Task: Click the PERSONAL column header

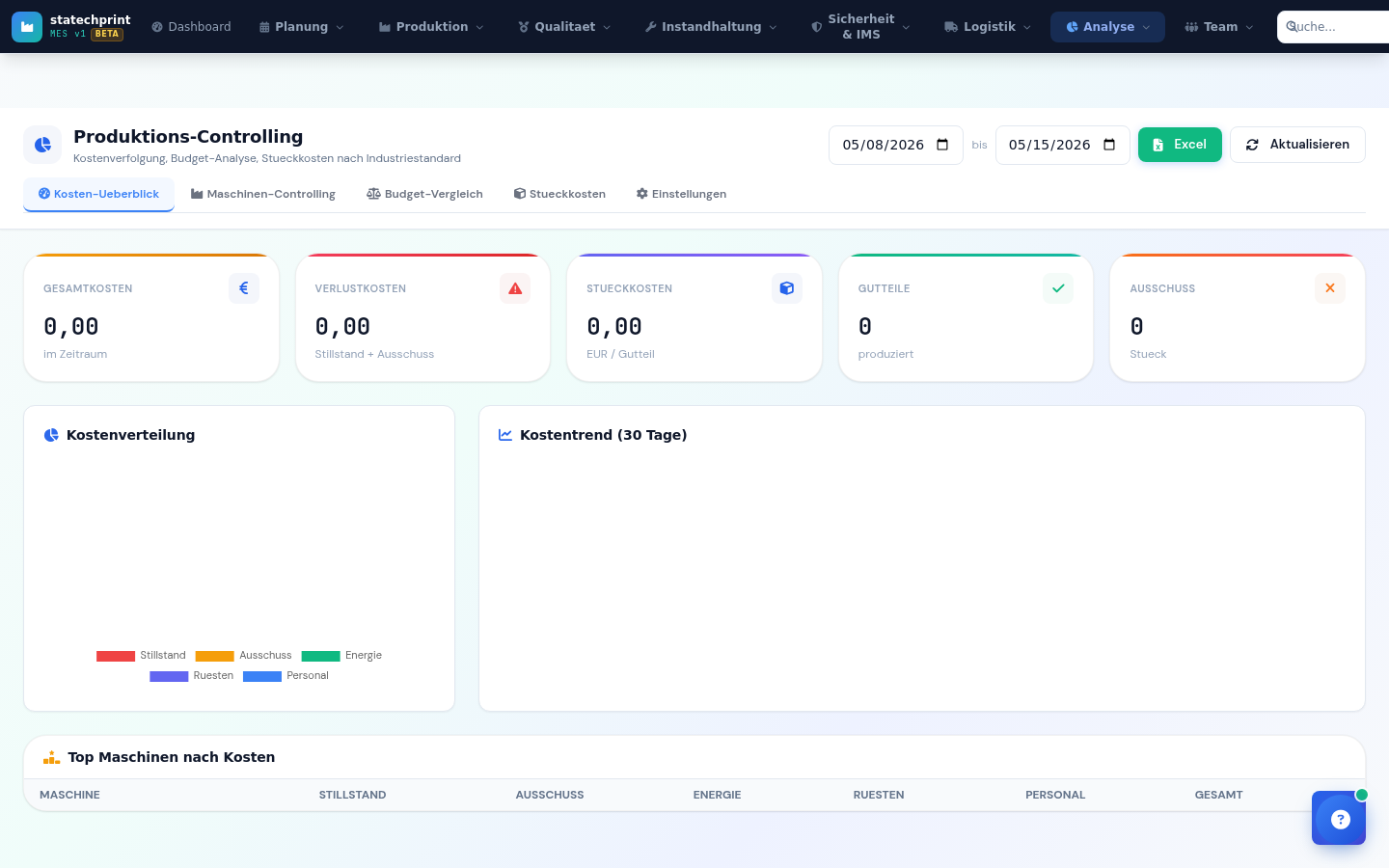Action: 1055,795
